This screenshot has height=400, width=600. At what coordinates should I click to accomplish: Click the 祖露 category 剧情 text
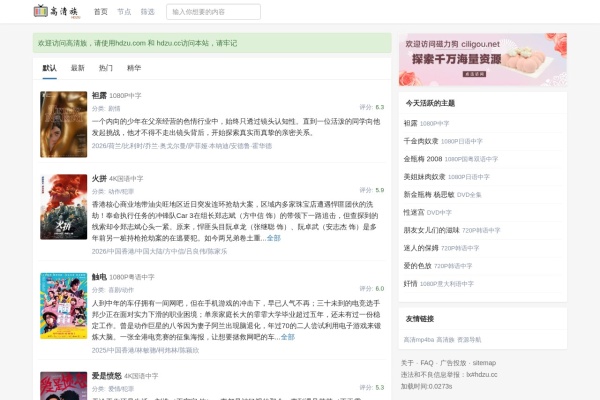pos(114,109)
